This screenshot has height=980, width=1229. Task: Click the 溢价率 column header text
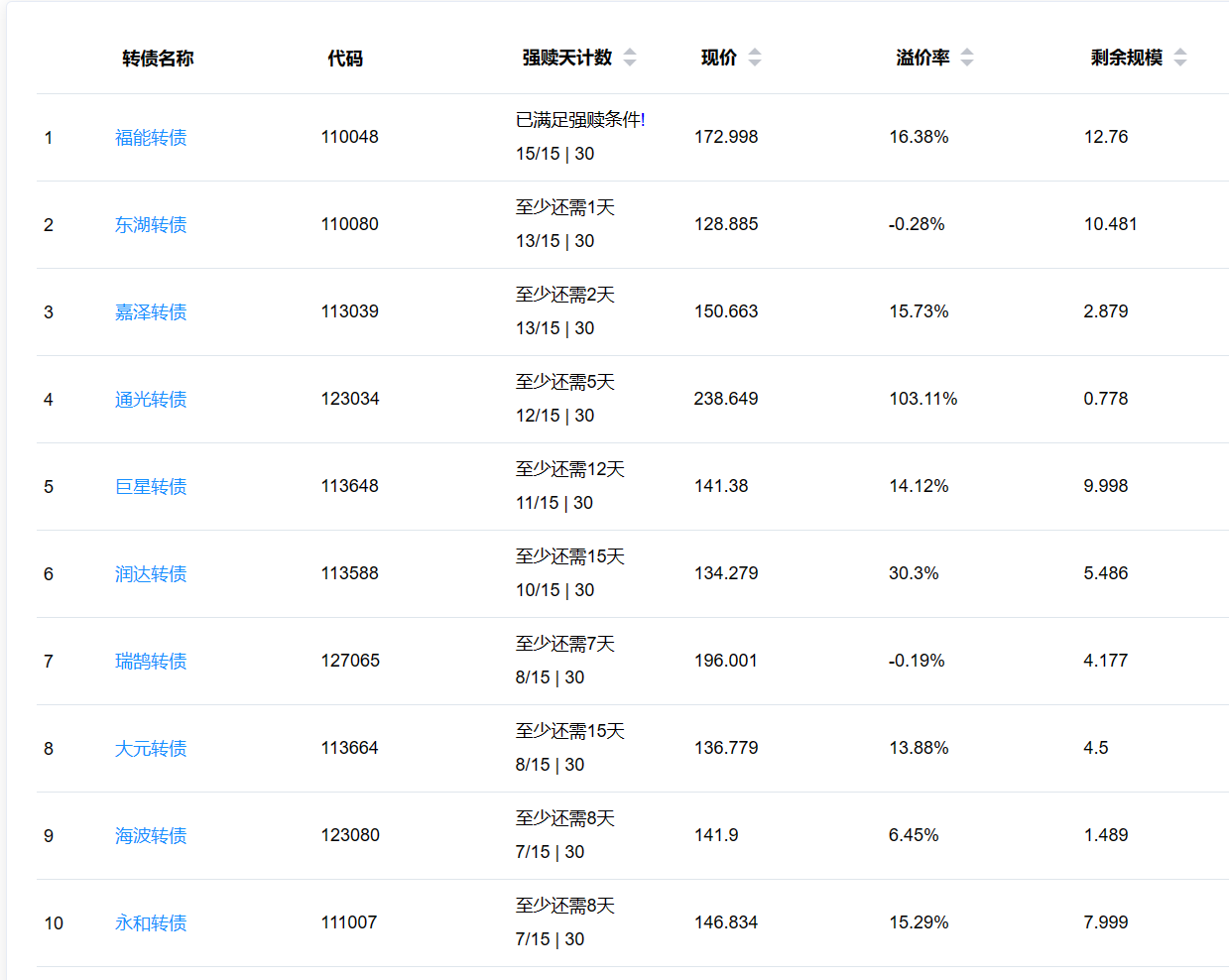point(922,58)
